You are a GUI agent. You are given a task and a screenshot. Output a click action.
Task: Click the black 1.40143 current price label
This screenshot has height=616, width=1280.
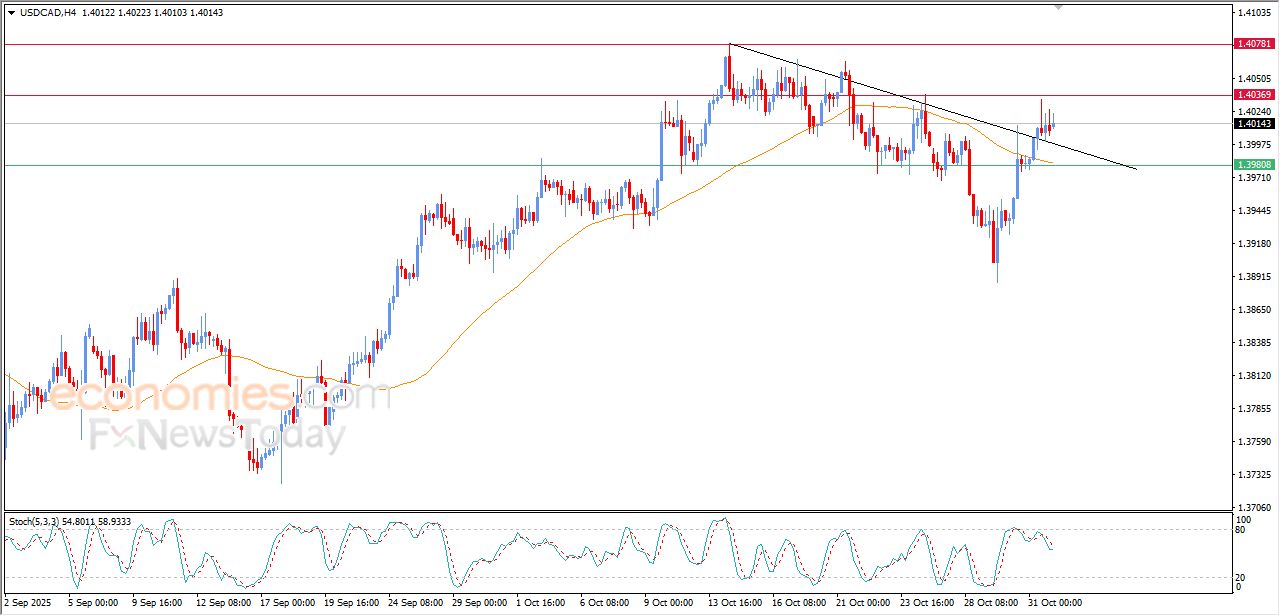point(1253,124)
